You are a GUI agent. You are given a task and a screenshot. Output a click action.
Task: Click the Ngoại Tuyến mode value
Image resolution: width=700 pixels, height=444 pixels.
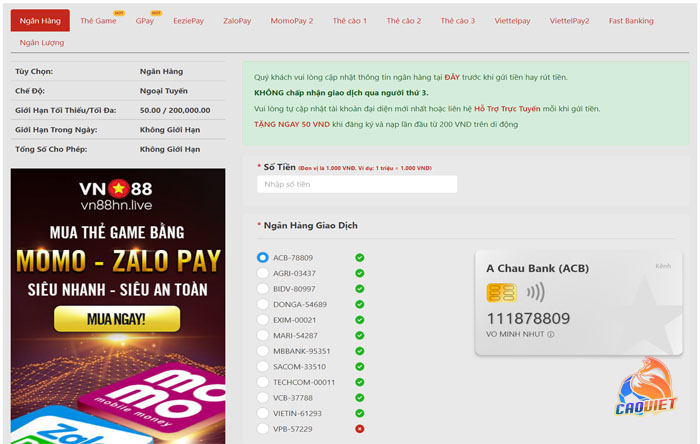point(164,91)
